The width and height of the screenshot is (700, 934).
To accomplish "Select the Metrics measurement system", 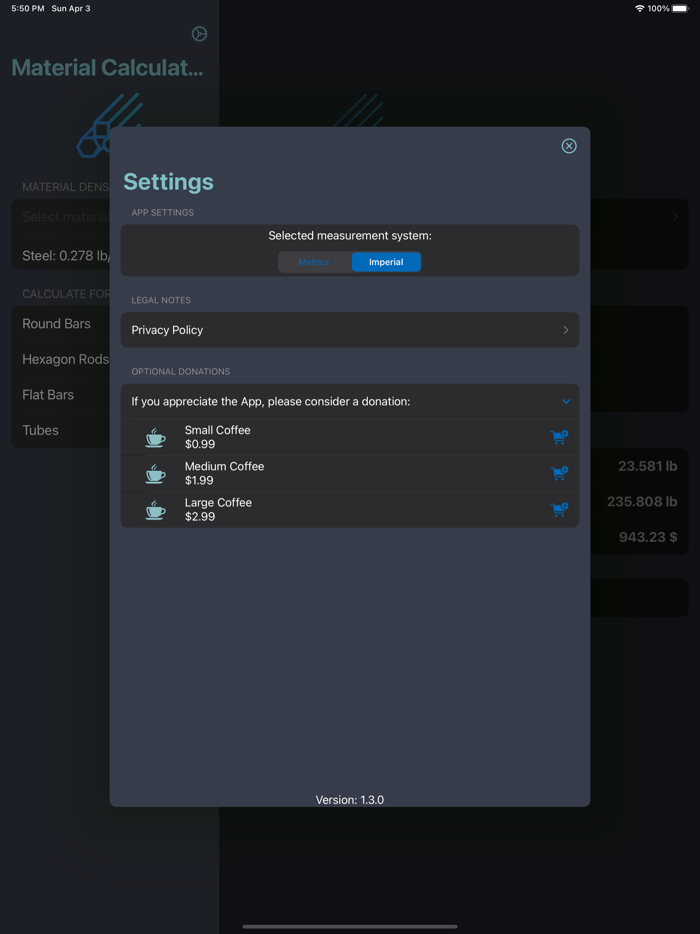I will click(x=315, y=262).
